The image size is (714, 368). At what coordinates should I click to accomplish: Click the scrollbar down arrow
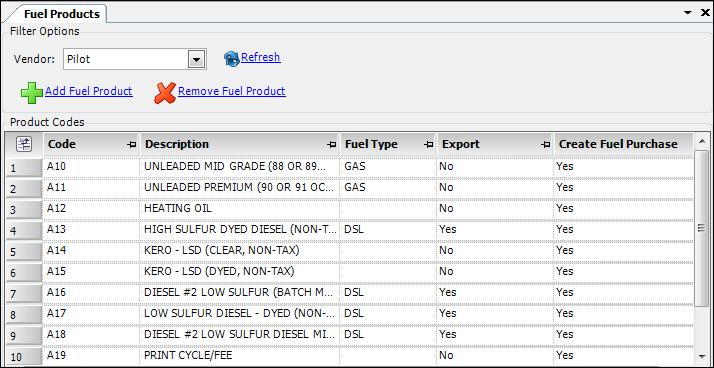pyautogui.click(x=702, y=356)
